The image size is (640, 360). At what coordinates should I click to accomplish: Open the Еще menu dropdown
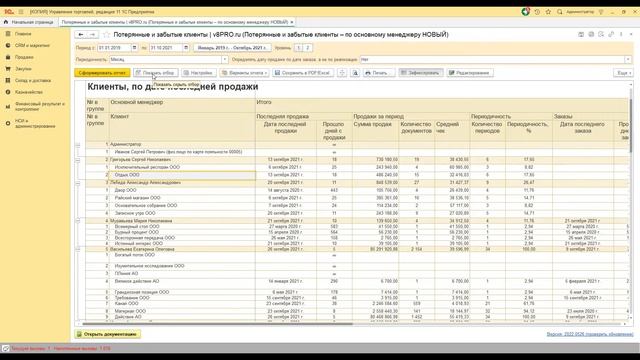pyautogui.click(x=623, y=73)
